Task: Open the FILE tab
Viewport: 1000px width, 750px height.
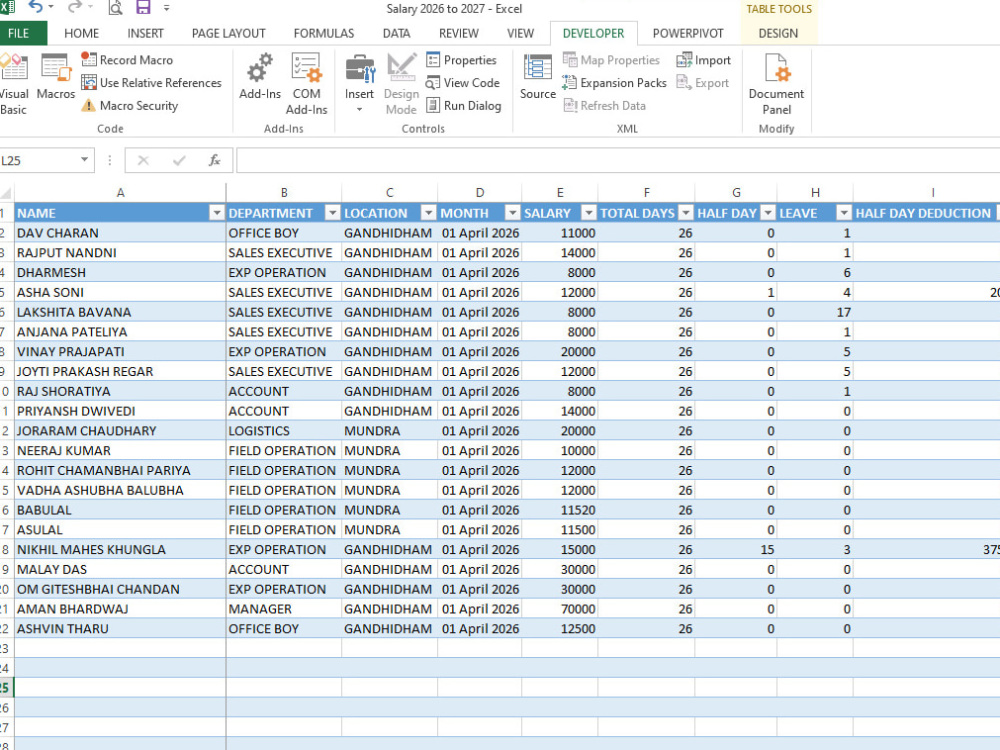Action: [20, 33]
